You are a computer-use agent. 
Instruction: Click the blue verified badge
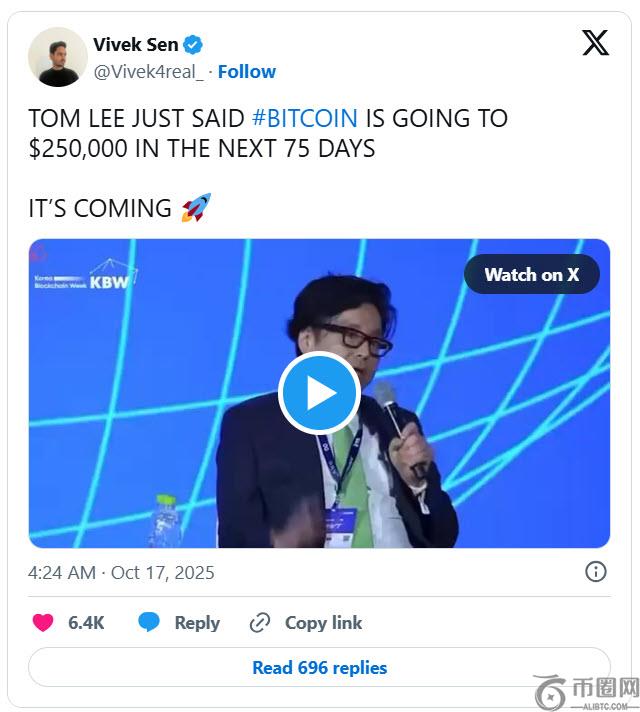(193, 44)
